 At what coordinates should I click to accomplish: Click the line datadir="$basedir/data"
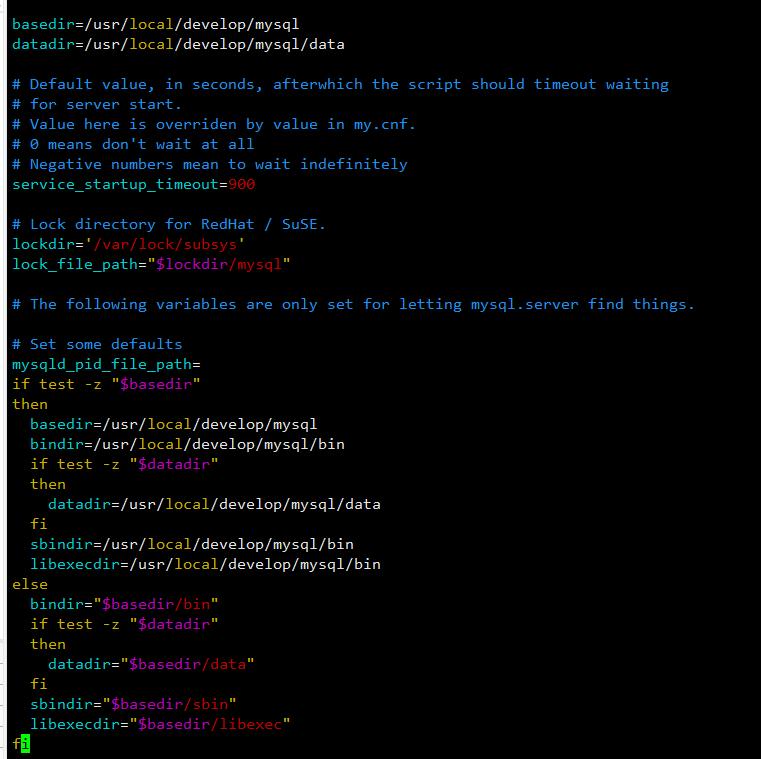[151, 664]
